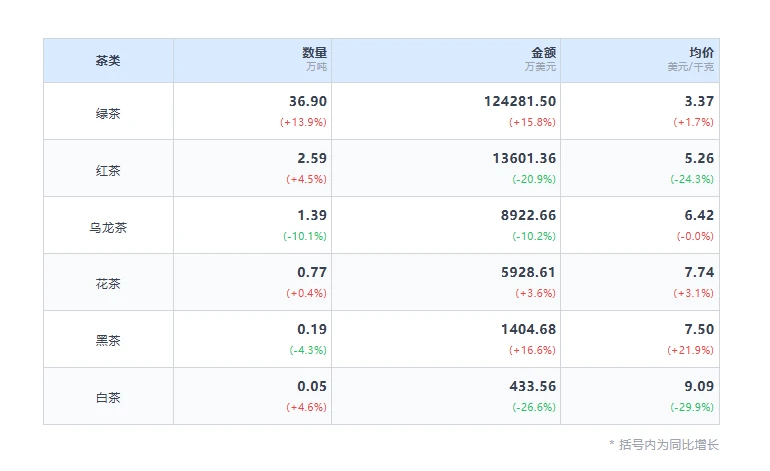
Task: Click the quantity value 2.59
Action: (x=312, y=158)
